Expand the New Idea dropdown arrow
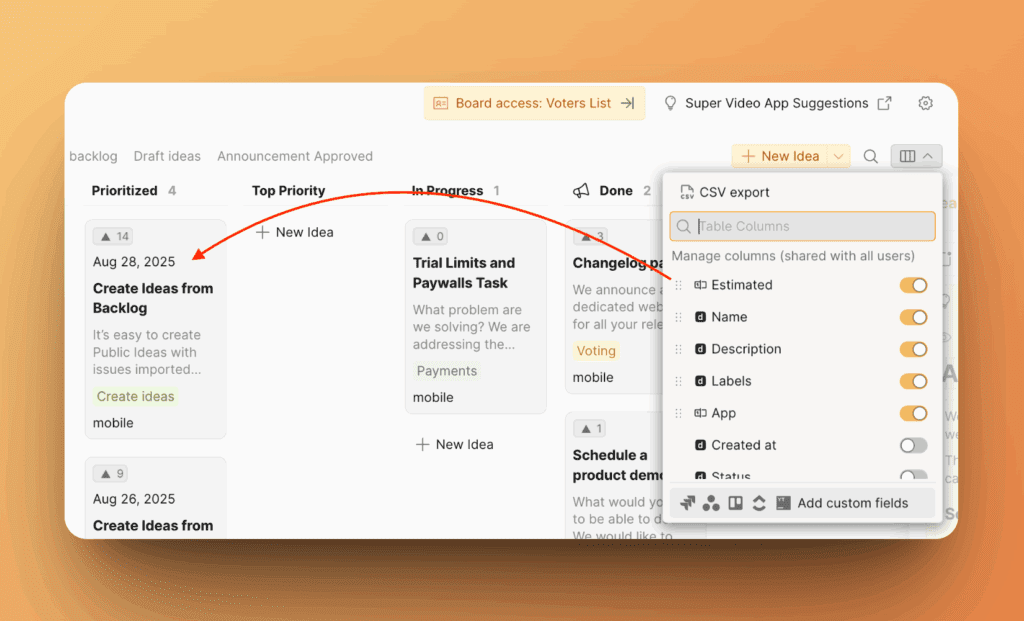The height and width of the screenshot is (621, 1024). click(839, 156)
